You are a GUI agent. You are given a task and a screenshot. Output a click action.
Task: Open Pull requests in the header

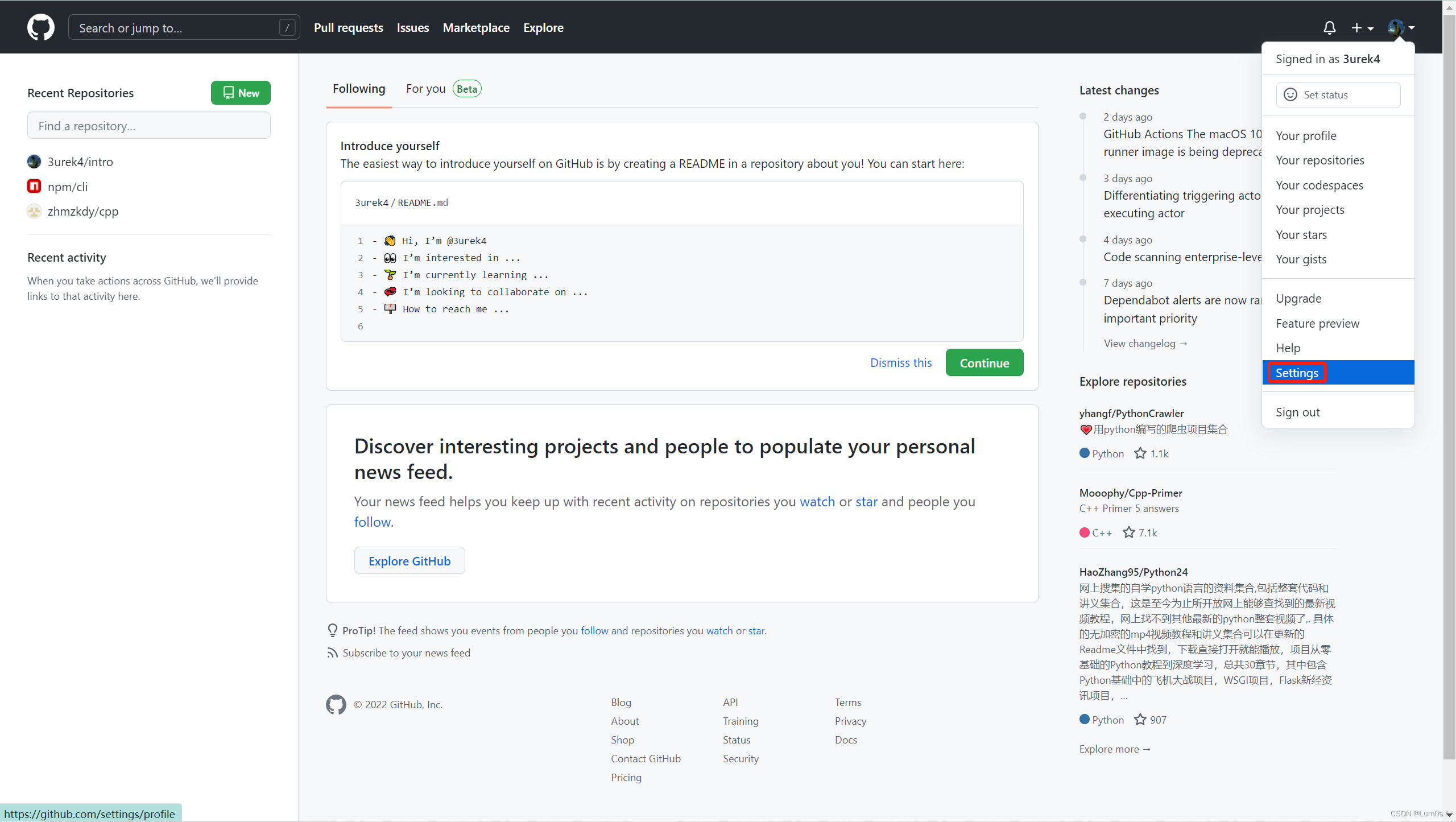tap(349, 27)
